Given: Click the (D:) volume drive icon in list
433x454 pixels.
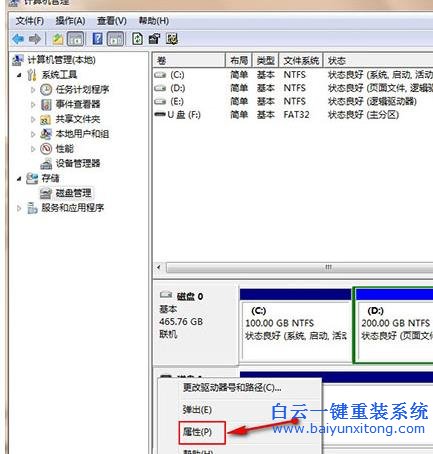Looking at the screenshot, I should point(160,88).
